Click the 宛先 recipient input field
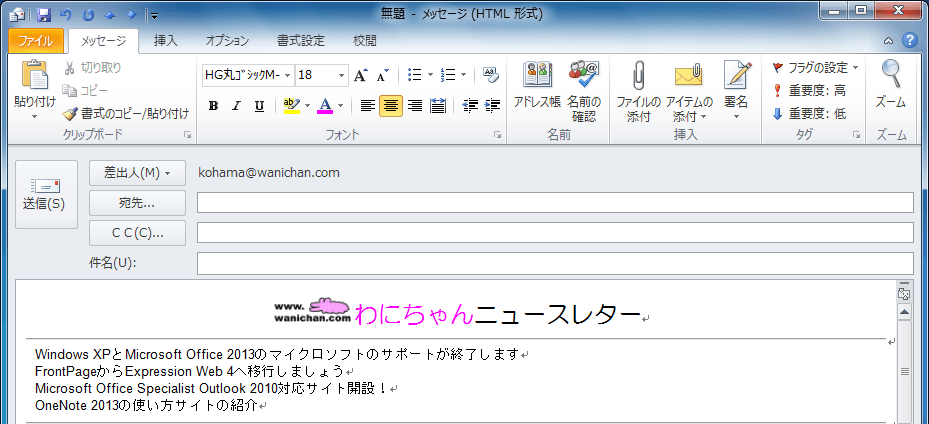929x424 pixels. (x=555, y=203)
